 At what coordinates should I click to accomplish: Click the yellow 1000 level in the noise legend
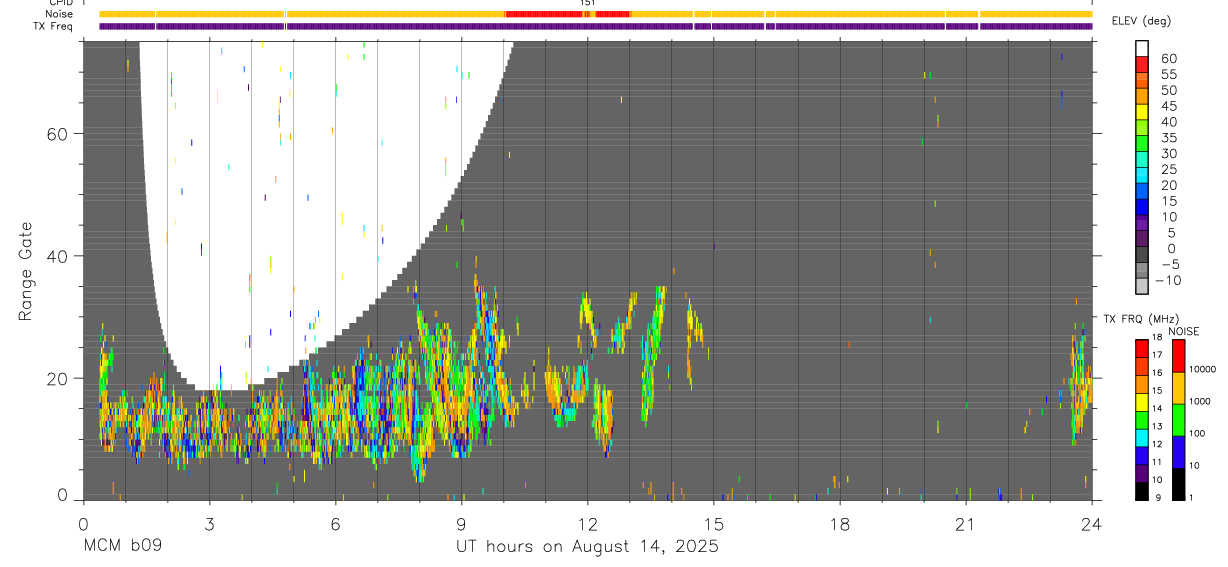point(1178,387)
